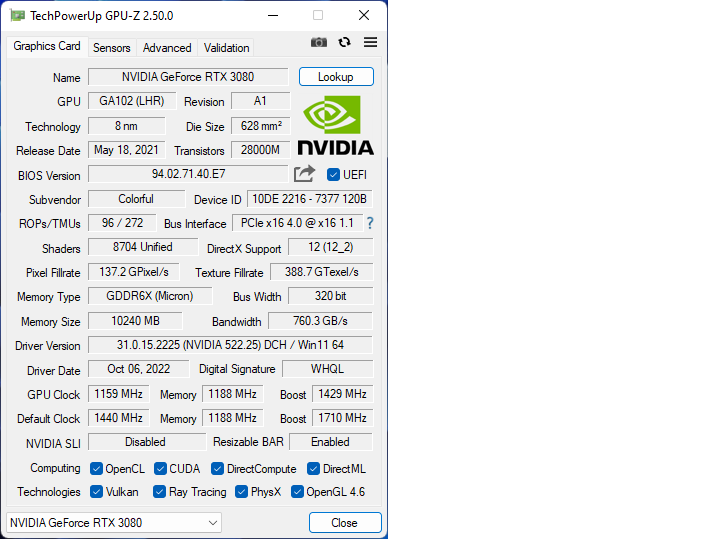Open the GPU selection dropdown
717x539 pixels.
[114, 523]
